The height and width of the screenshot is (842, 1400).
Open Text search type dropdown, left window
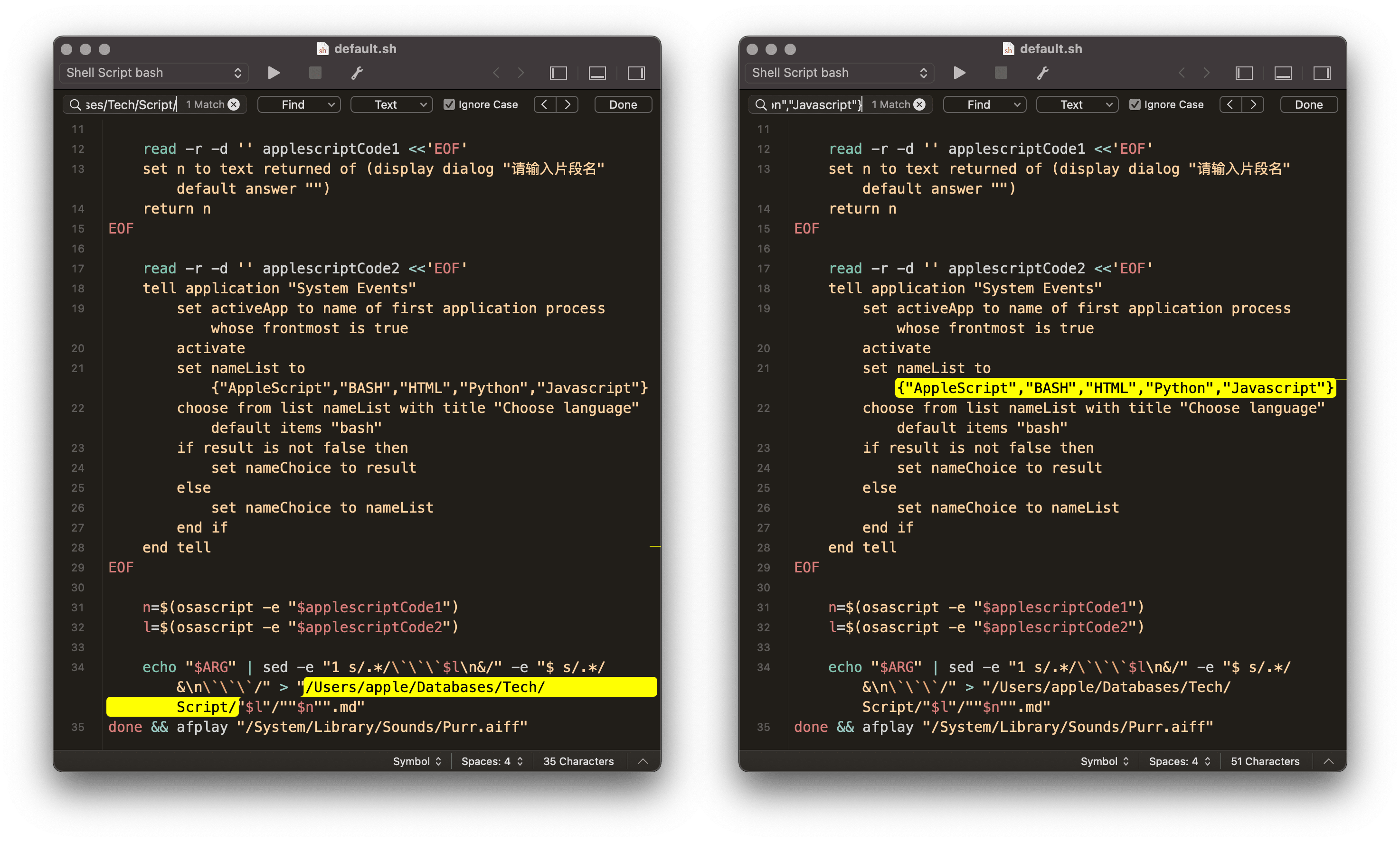(x=392, y=104)
